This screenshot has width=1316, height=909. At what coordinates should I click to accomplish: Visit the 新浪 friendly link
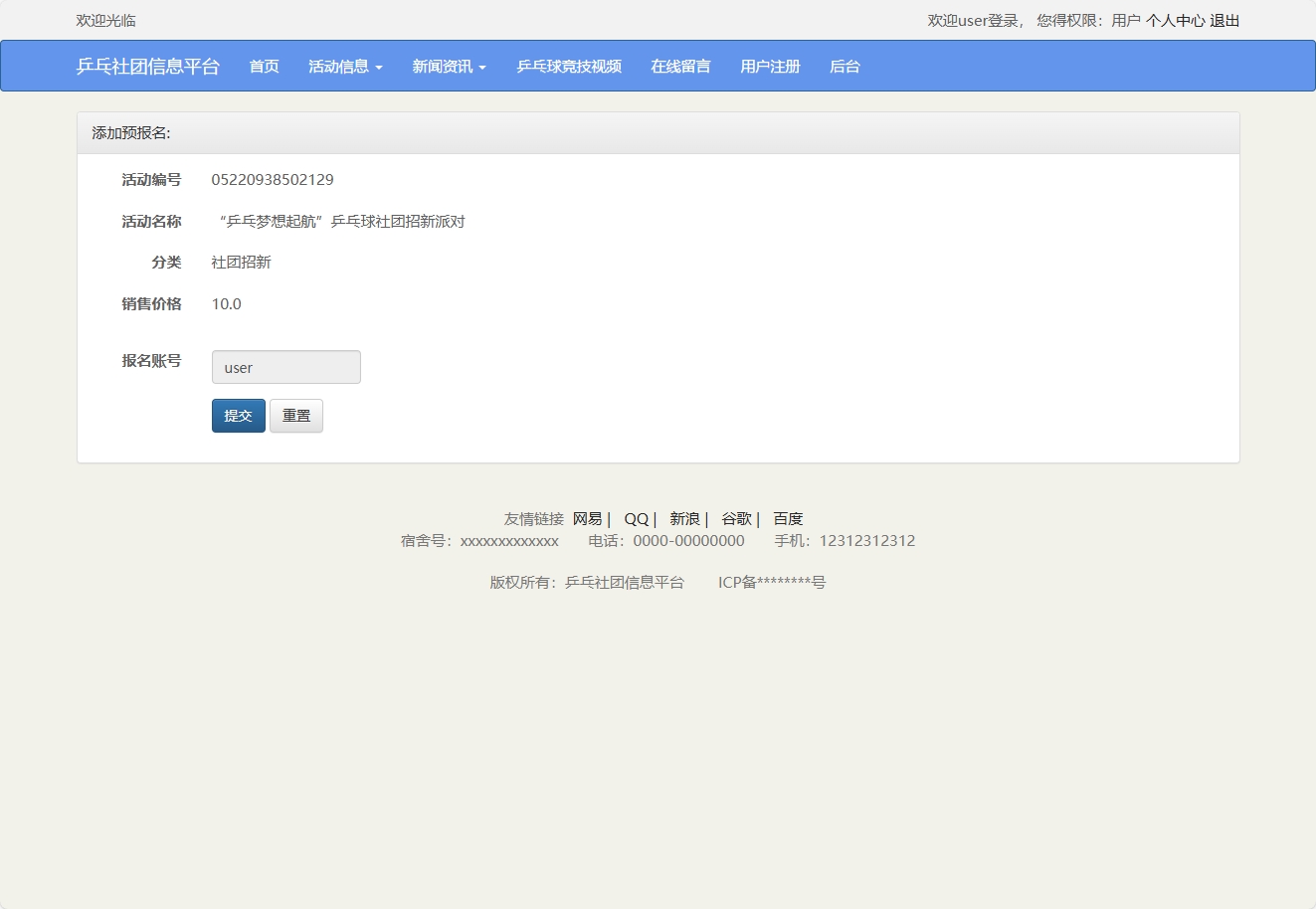684,518
